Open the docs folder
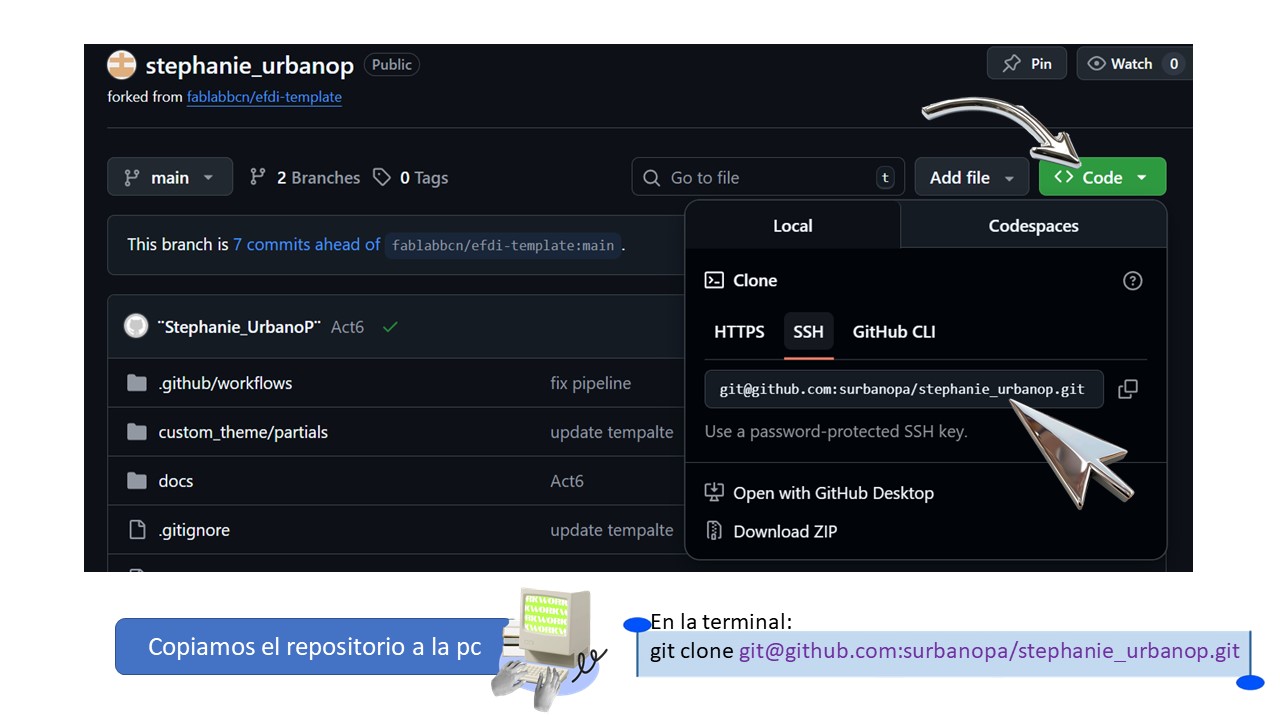 176,481
